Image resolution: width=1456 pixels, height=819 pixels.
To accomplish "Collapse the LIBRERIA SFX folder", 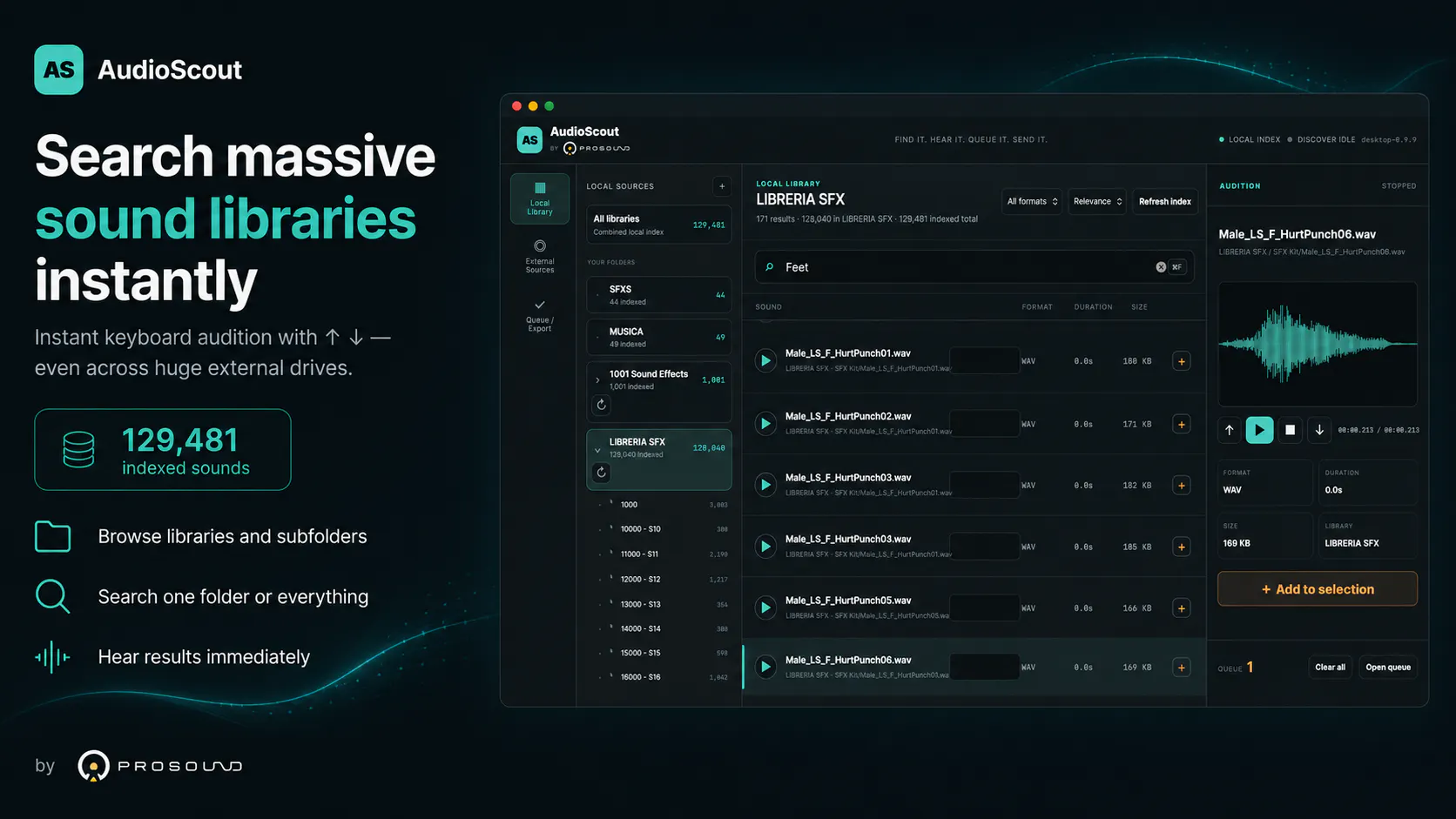I will point(597,450).
